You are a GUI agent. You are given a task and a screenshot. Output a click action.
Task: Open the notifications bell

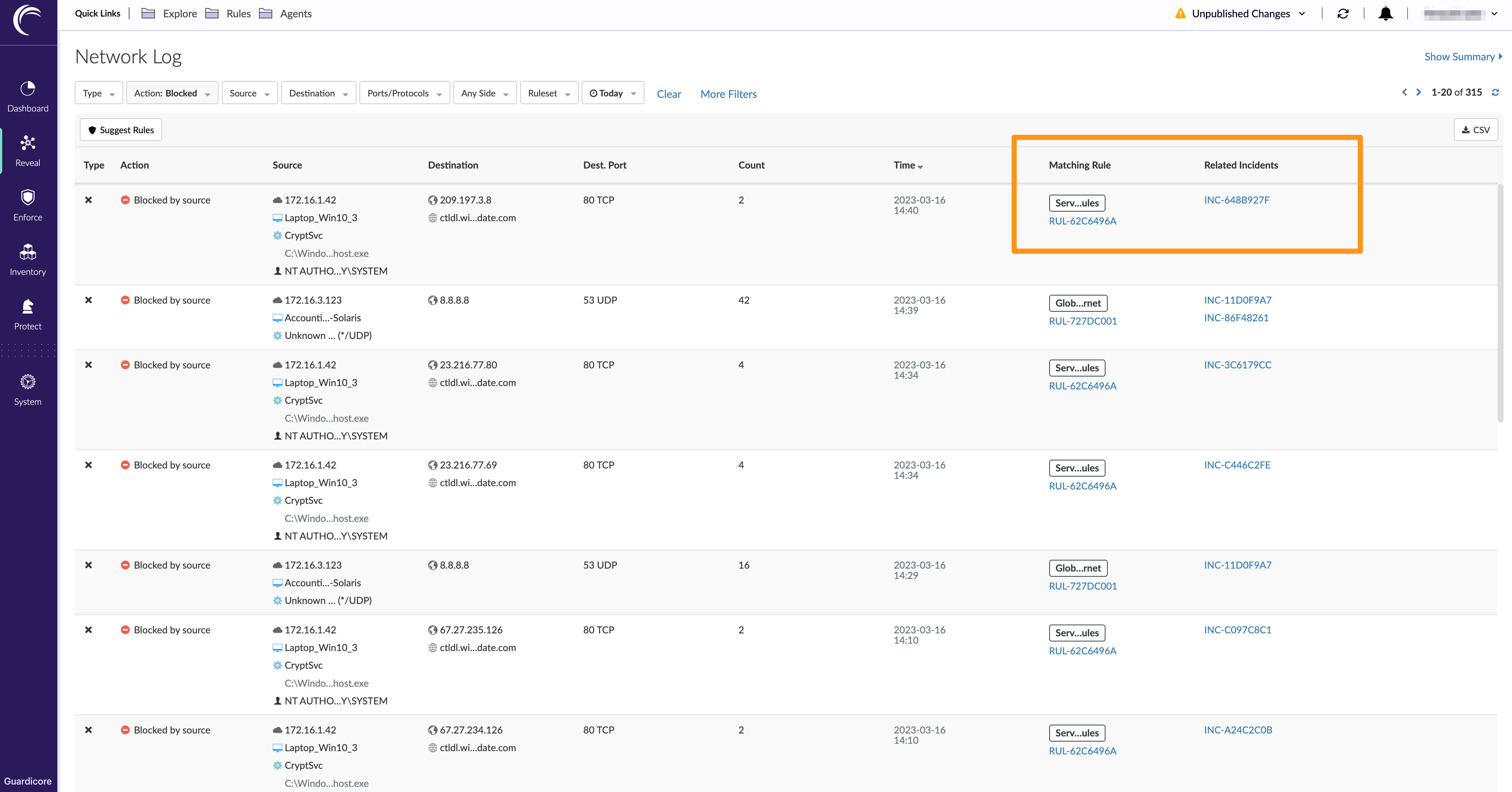1385,14
